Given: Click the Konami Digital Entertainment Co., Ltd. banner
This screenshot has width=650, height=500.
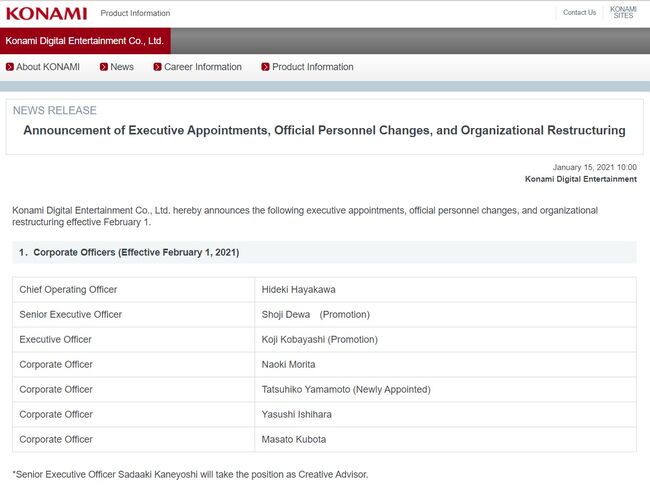Looking at the screenshot, I should (x=85, y=40).
